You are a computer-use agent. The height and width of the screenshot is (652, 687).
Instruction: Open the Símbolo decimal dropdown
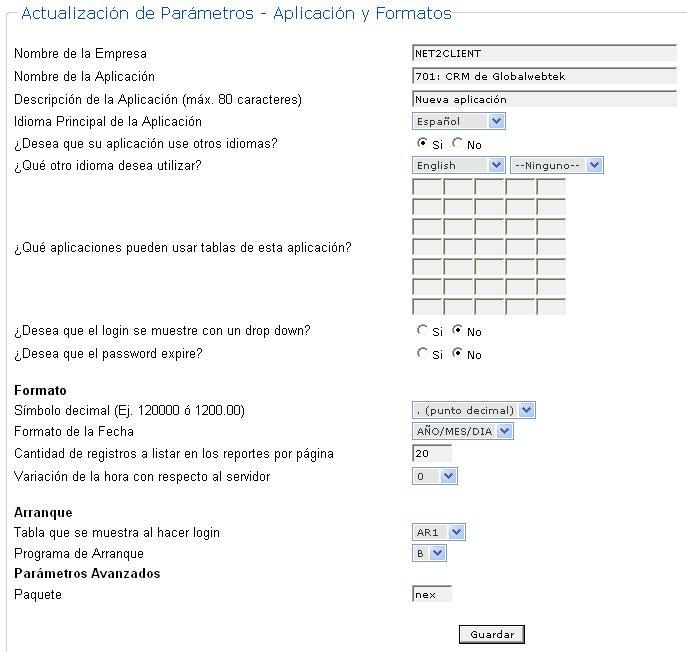[x=473, y=410]
